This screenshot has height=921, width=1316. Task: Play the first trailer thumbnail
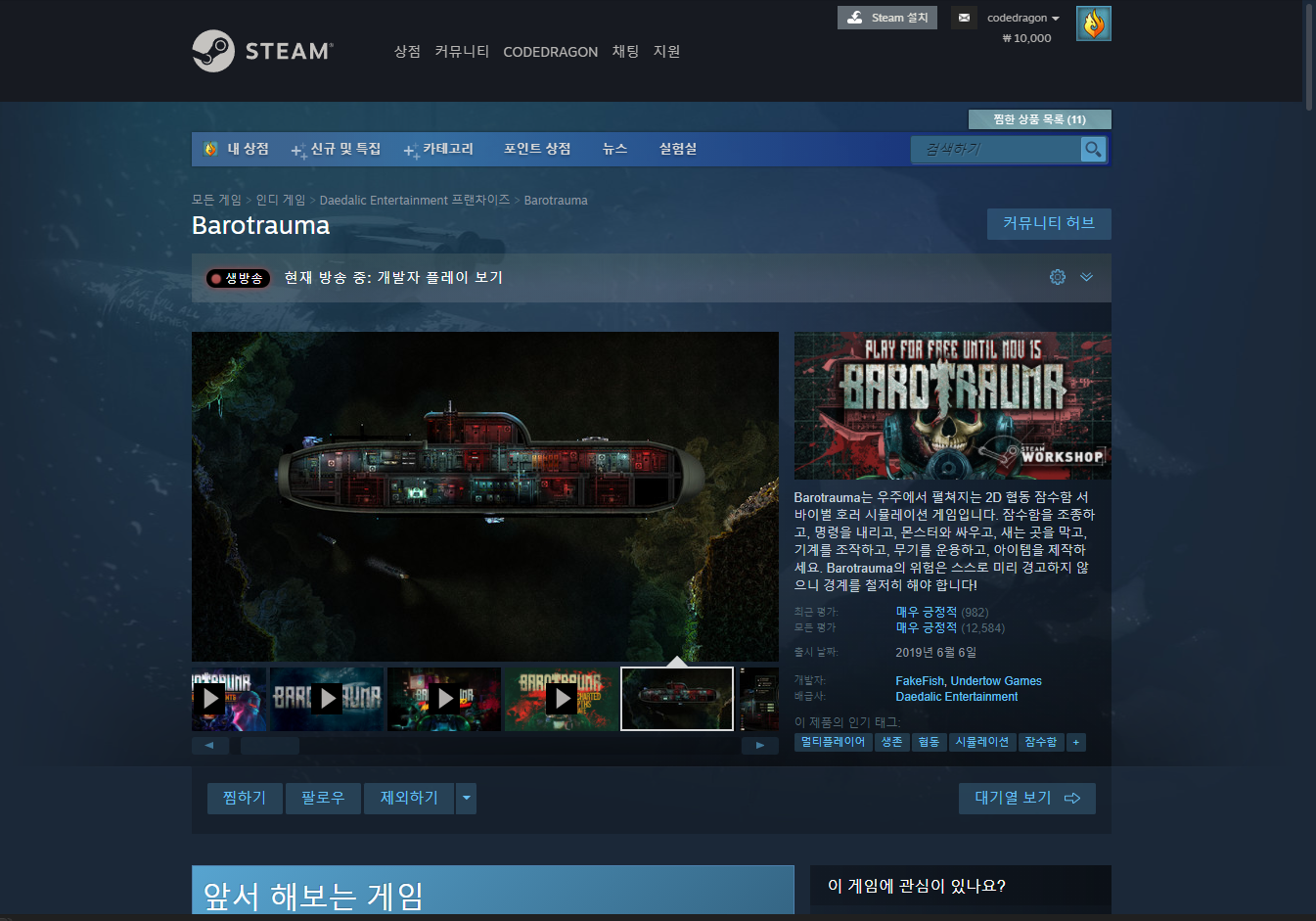[229, 699]
